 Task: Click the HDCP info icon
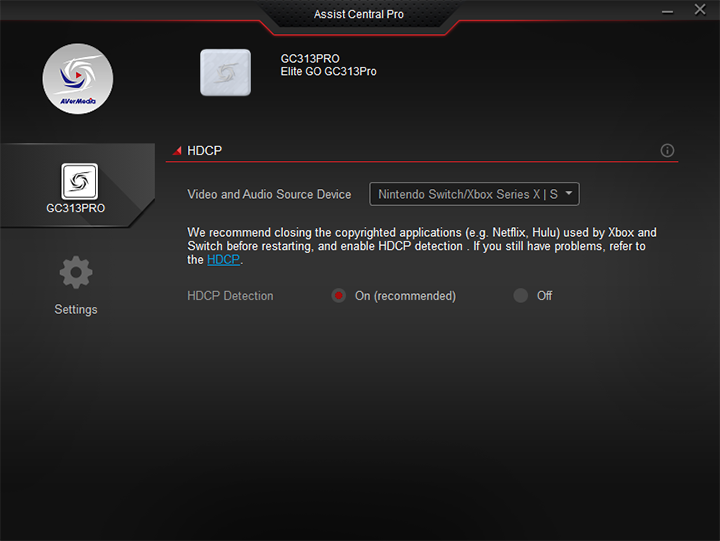click(667, 151)
